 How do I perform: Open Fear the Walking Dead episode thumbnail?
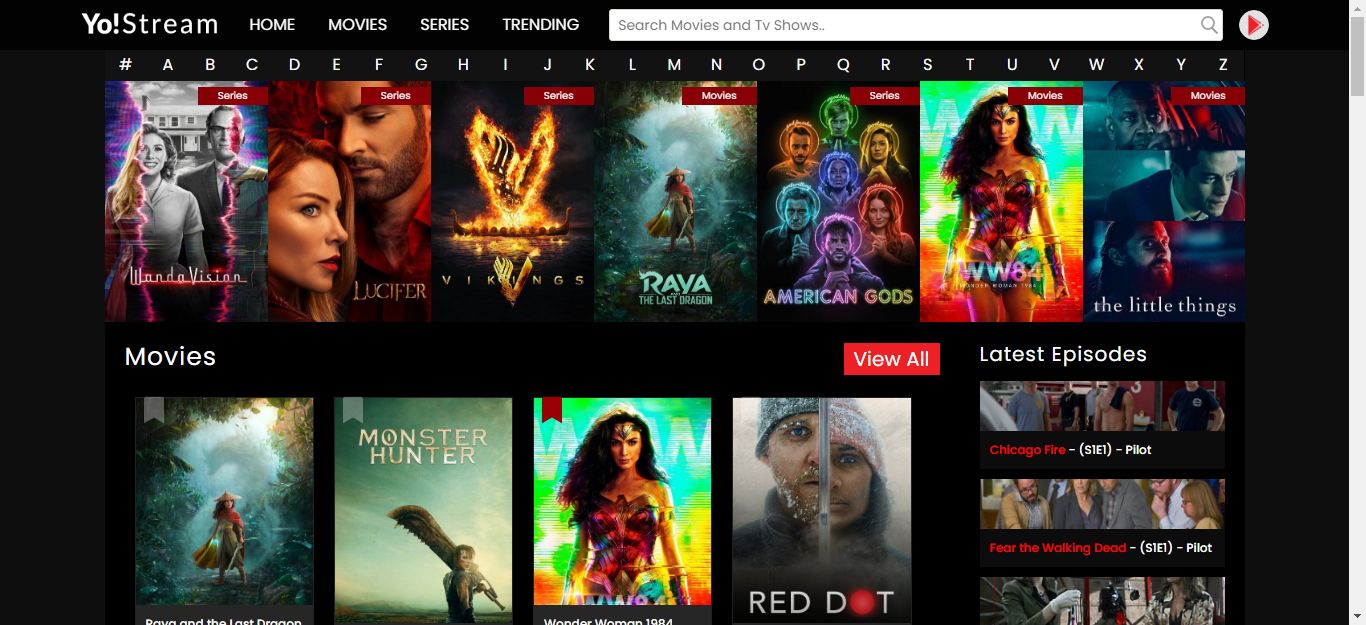[x=1102, y=504]
